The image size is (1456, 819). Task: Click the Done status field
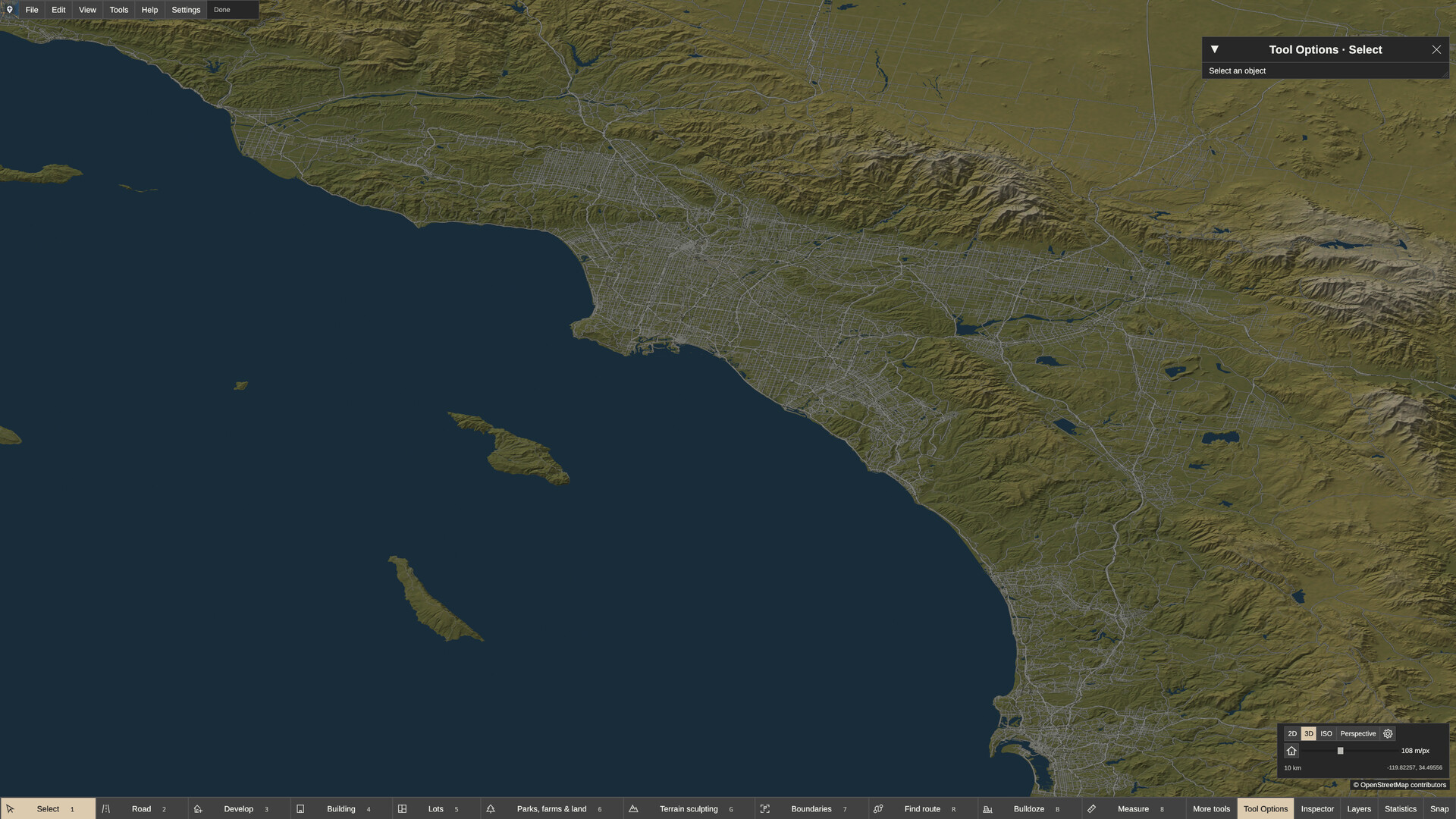pyautogui.click(x=233, y=10)
